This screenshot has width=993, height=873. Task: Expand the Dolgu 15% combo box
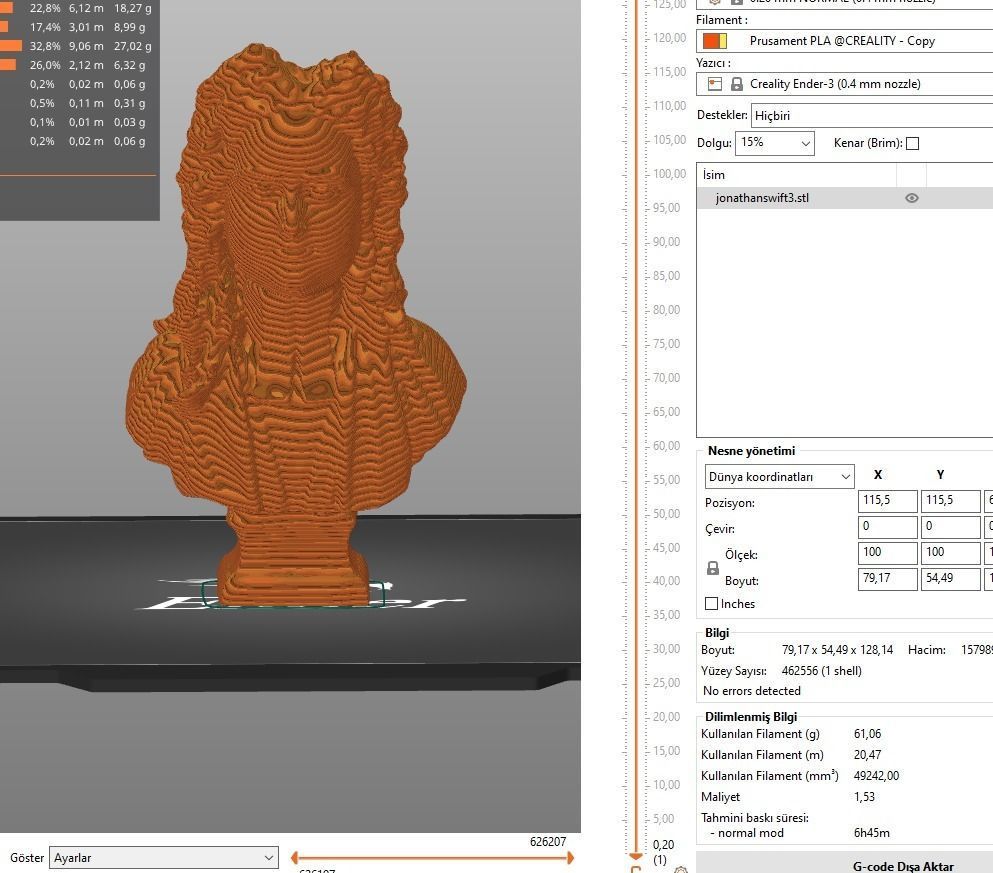point(775,142)
